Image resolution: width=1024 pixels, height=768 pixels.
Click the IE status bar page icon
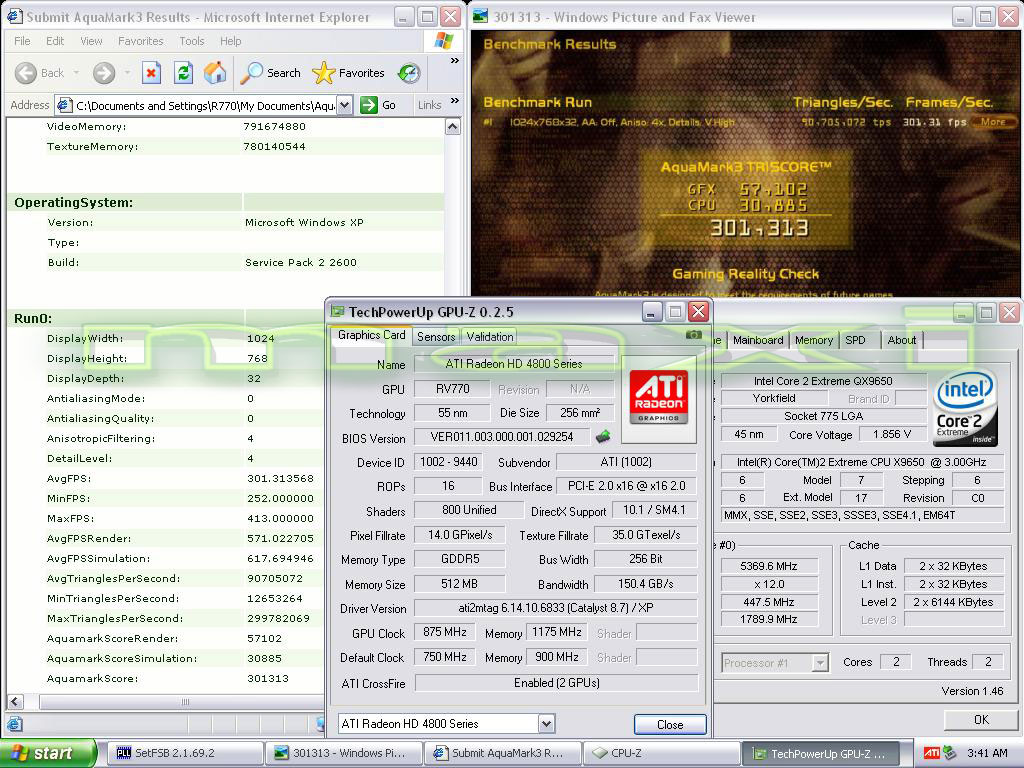[x=15, y=724]
